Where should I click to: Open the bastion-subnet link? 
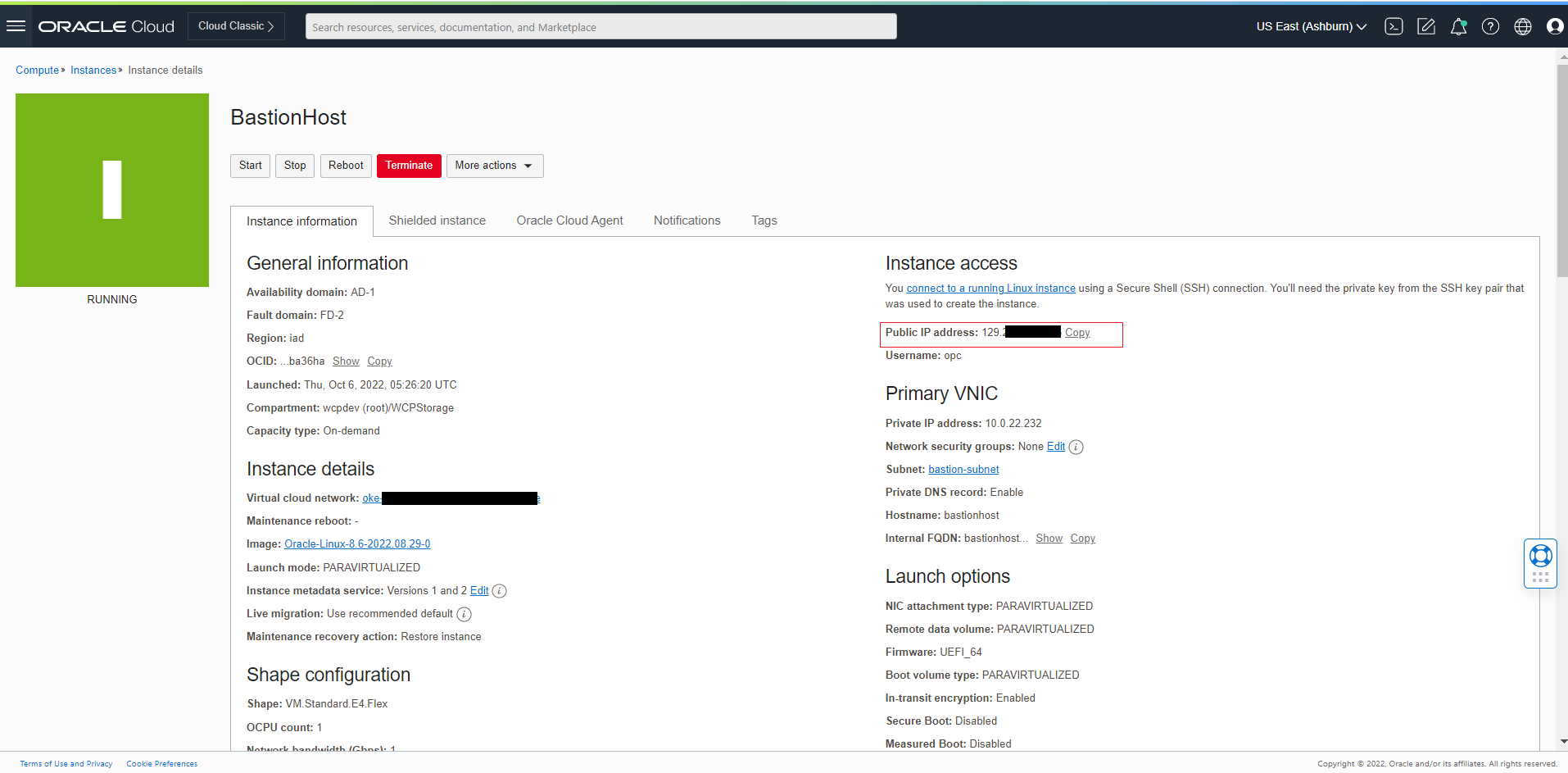[963, 470]
